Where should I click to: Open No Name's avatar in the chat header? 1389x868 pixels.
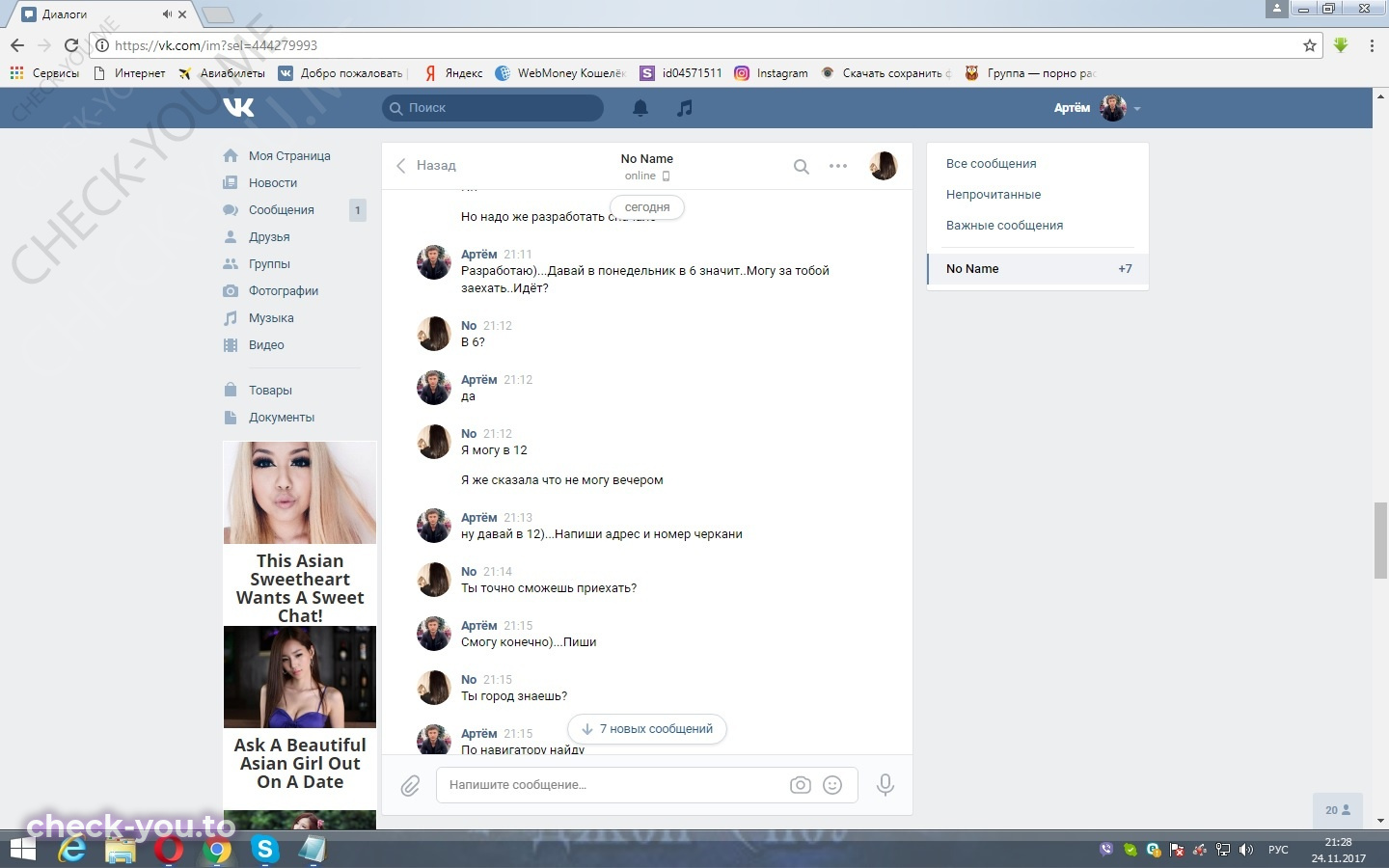(884, 166)
